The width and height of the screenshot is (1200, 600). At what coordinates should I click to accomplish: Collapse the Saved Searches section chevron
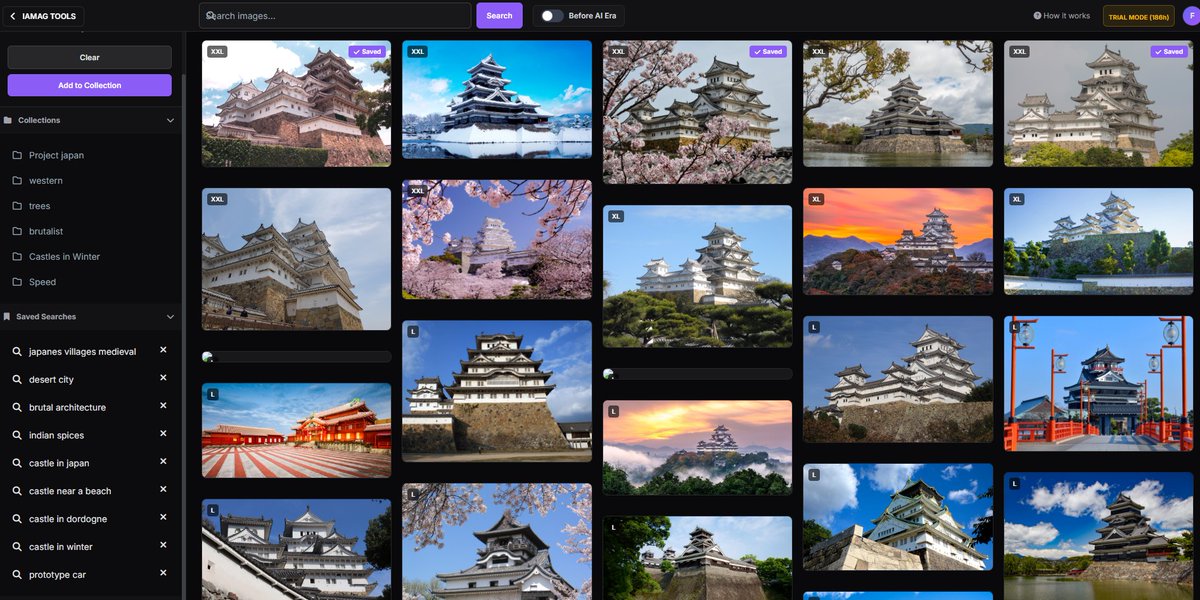tap(170, 317)
